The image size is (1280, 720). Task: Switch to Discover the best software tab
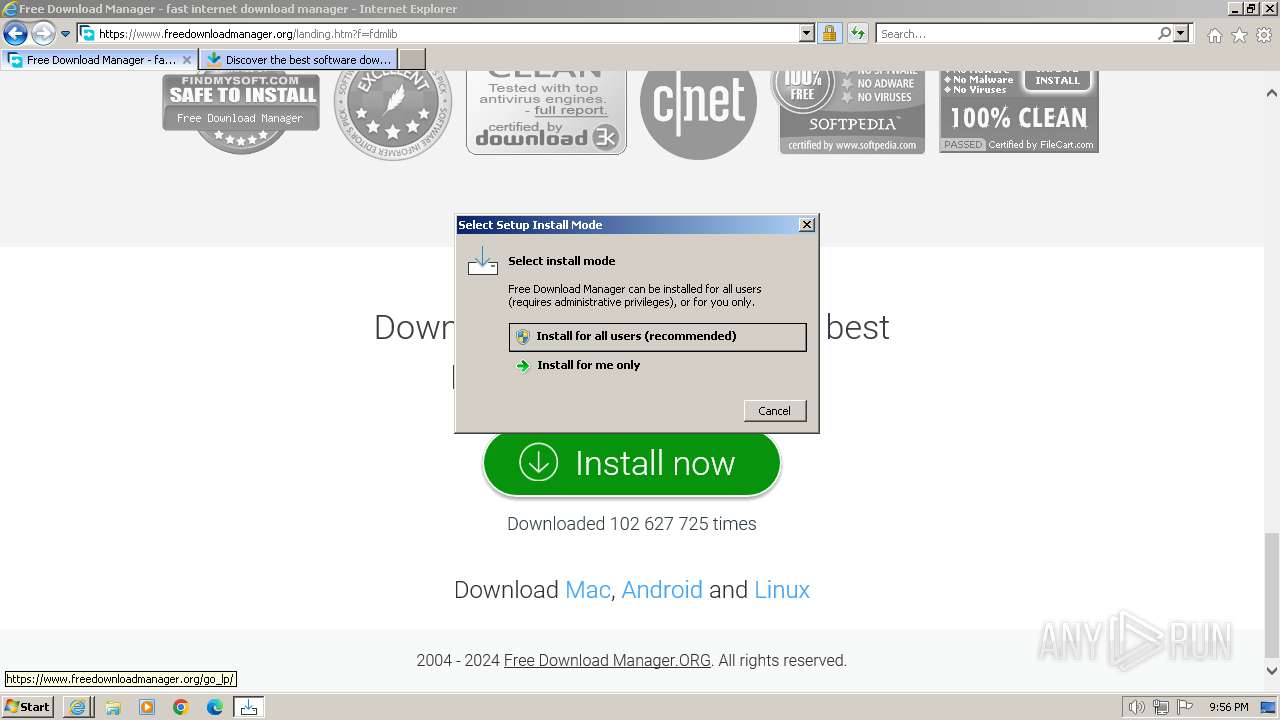click(x=300, y=60)
